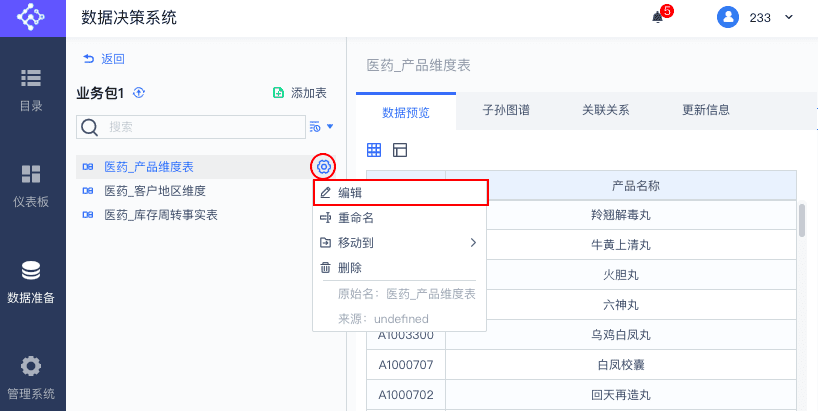Image resolution: width=818 pixels, height=411 pixels.
Task: Open the 目录 directory sidebar icon
Action: [31, 88]
